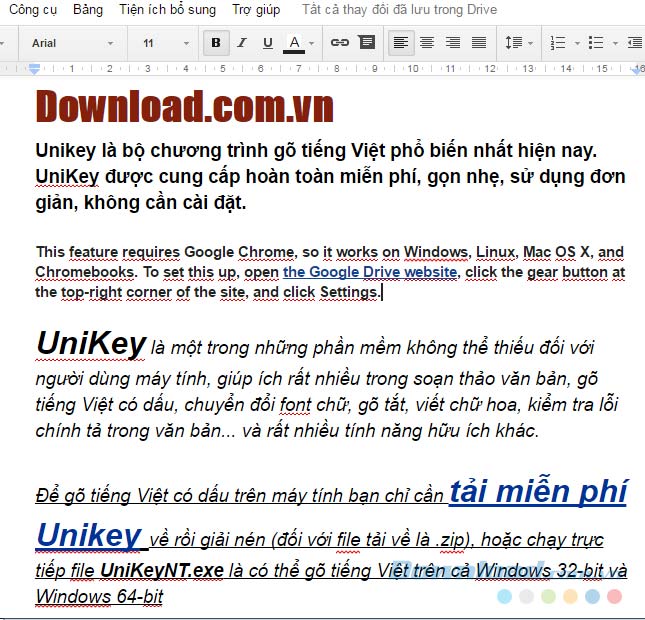
Task: Open Bảng menu
Action: (88, 9)
